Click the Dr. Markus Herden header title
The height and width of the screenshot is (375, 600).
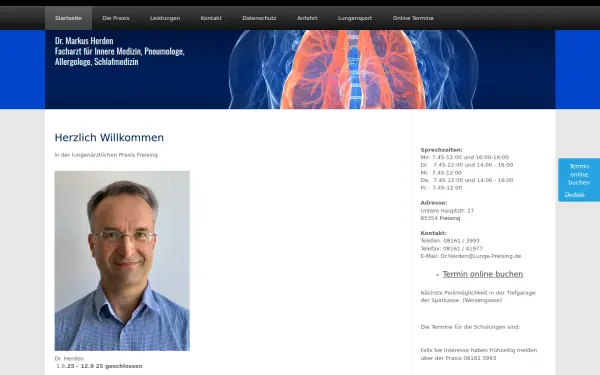[84, 41]
